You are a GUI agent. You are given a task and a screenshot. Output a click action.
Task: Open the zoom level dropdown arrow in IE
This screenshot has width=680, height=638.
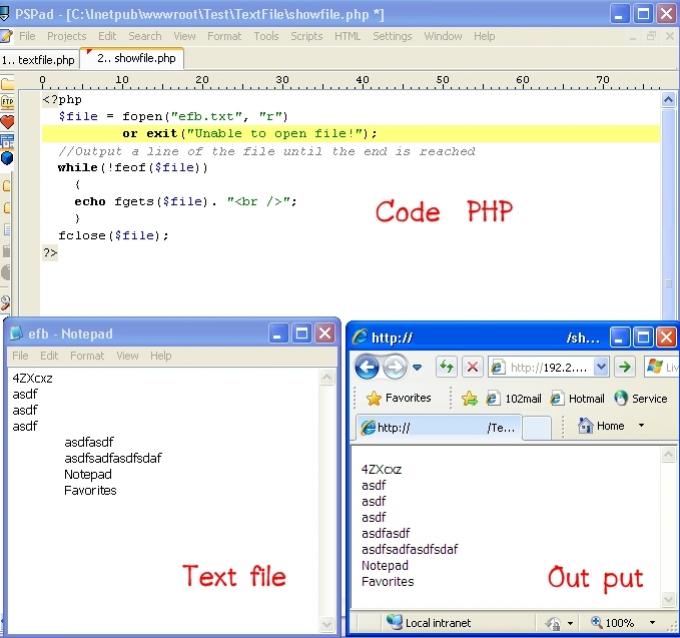click(x=652, y=623)
